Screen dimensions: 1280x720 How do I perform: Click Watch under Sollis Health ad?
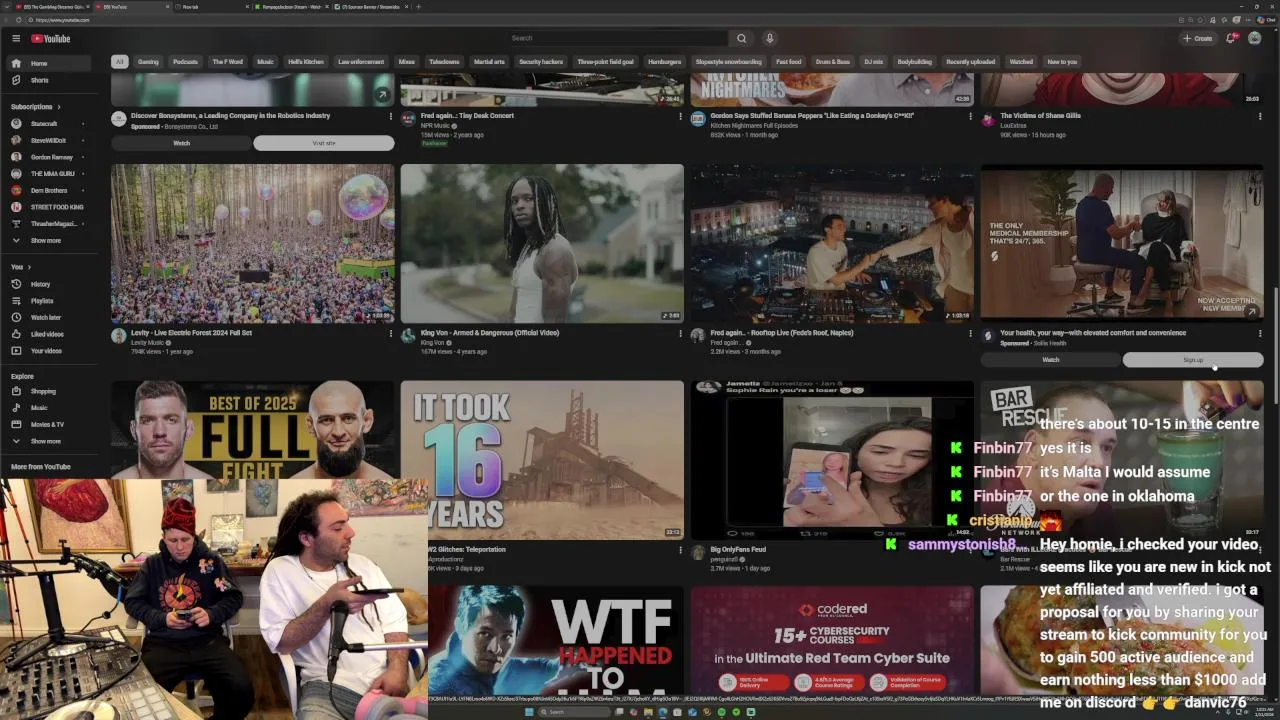1051,360
